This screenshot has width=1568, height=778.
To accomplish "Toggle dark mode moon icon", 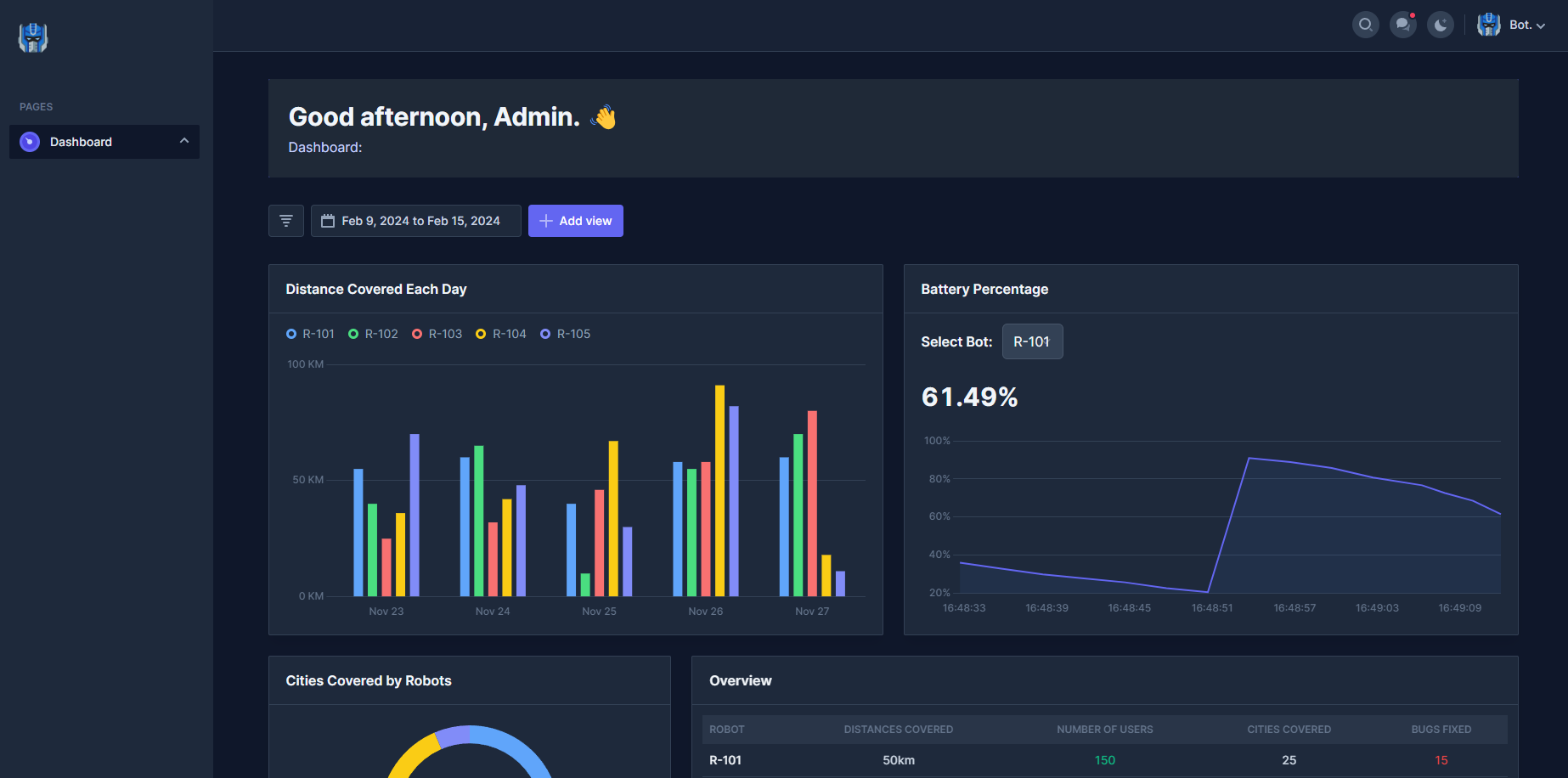I will pyautogui.click(x=1440, y=25).
